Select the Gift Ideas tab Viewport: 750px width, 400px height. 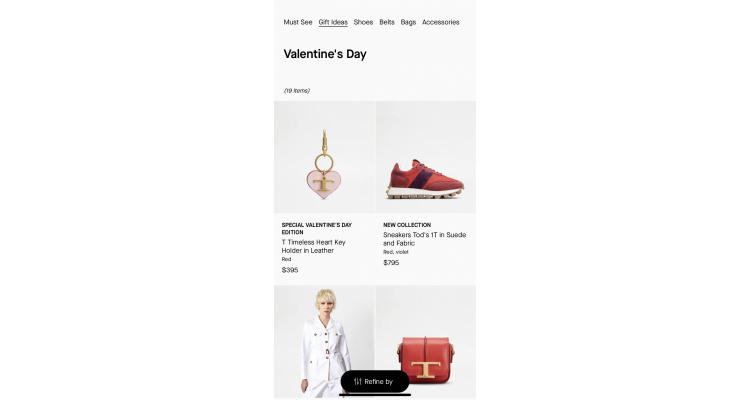point(333,22)
